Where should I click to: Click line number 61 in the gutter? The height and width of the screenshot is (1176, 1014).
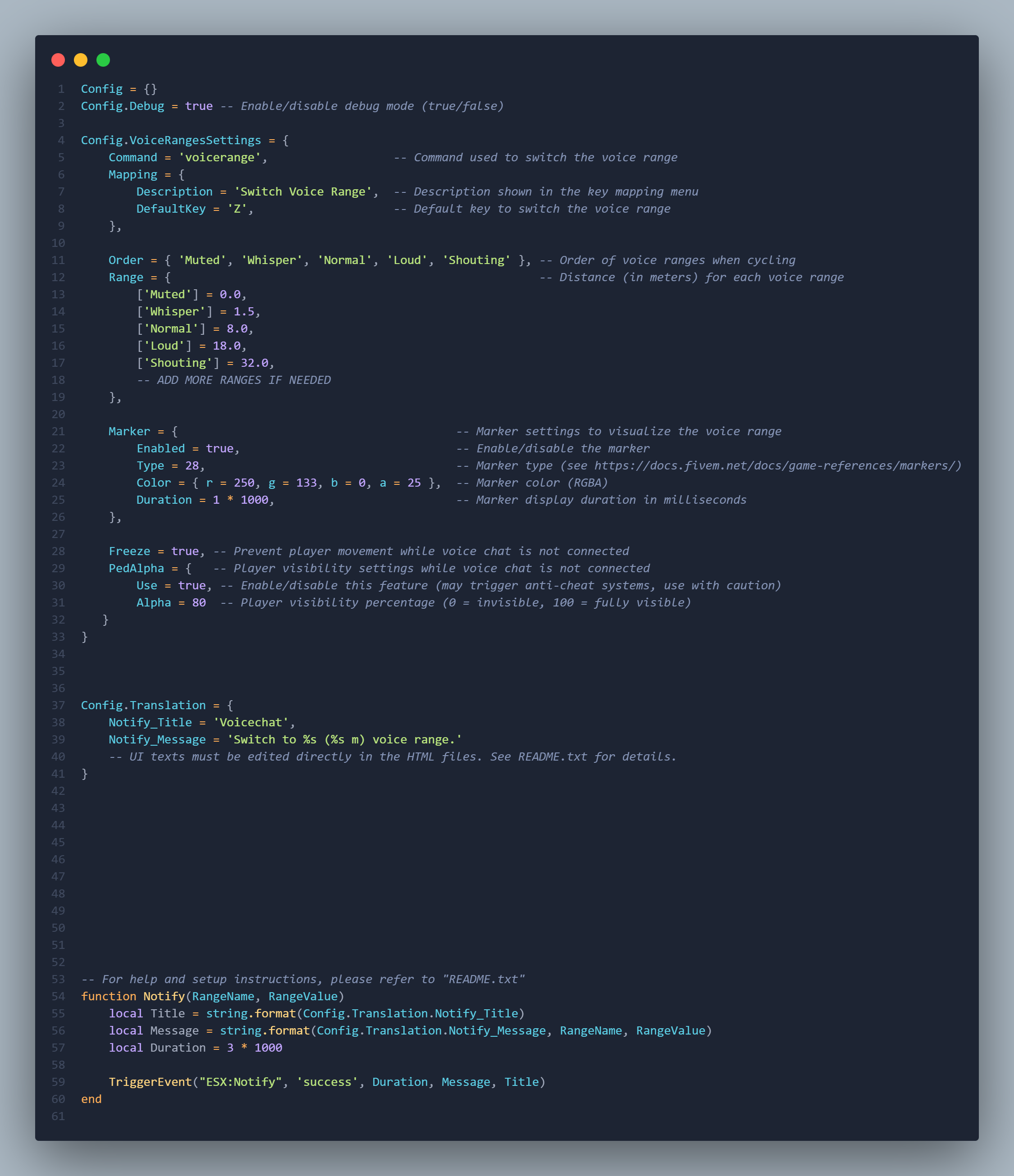59,1116
